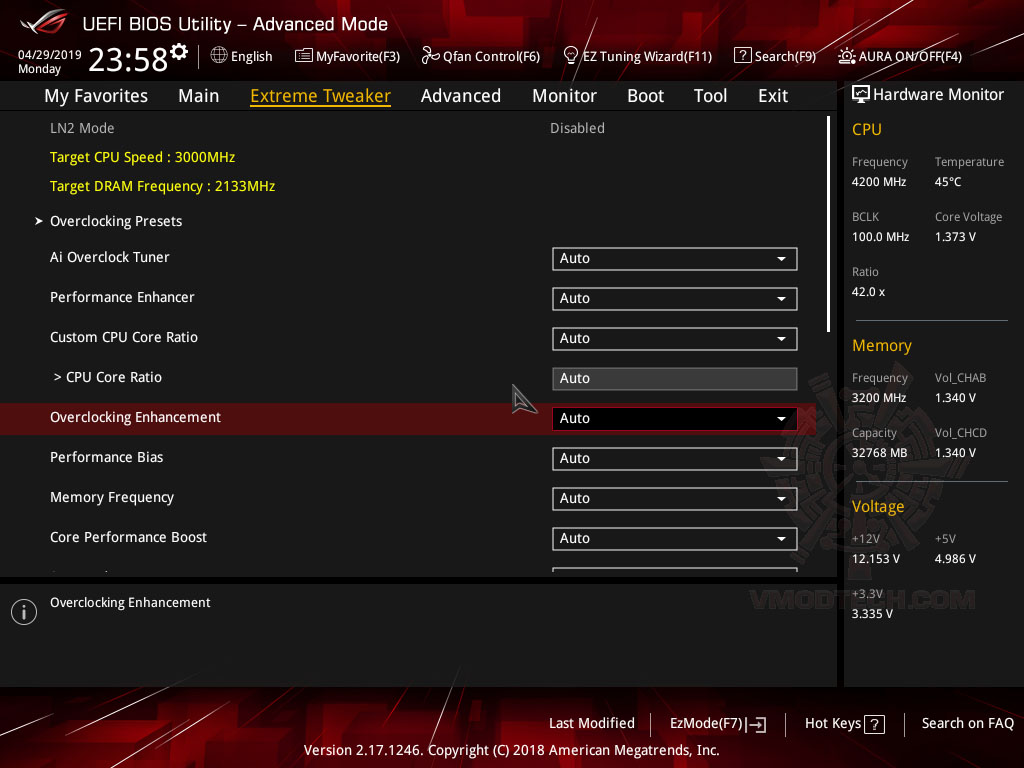1024x768 pixels.
Task: Click the English language button
Action: pos(242,56)
